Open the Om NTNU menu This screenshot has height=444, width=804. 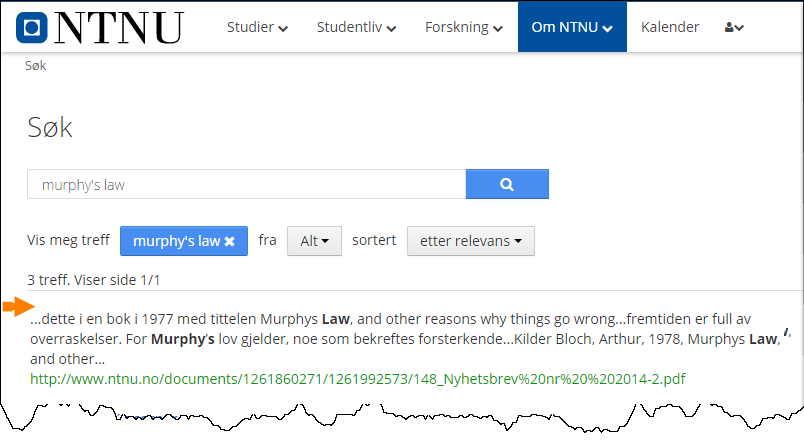572,27
